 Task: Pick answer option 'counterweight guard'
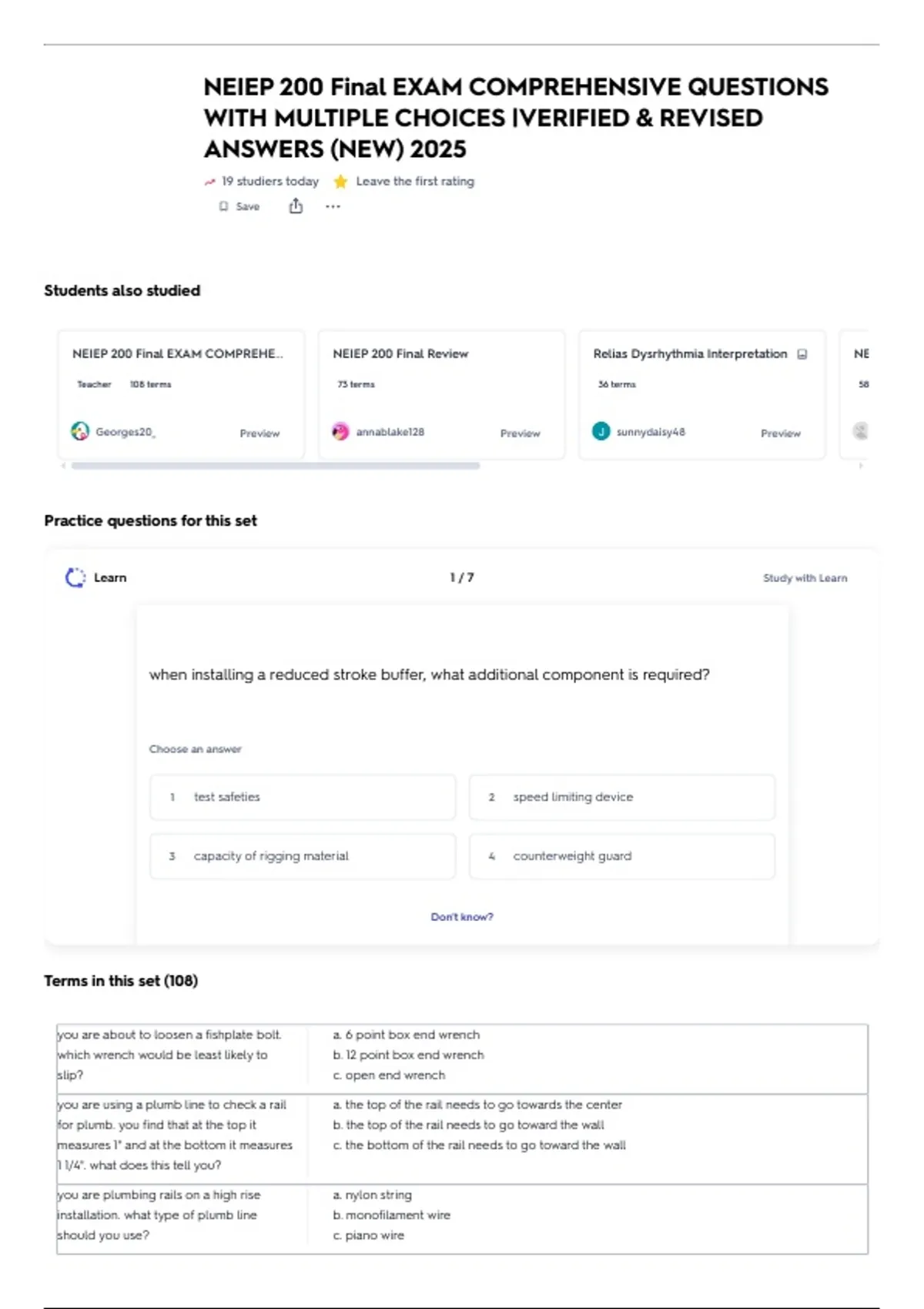[621, 856]
